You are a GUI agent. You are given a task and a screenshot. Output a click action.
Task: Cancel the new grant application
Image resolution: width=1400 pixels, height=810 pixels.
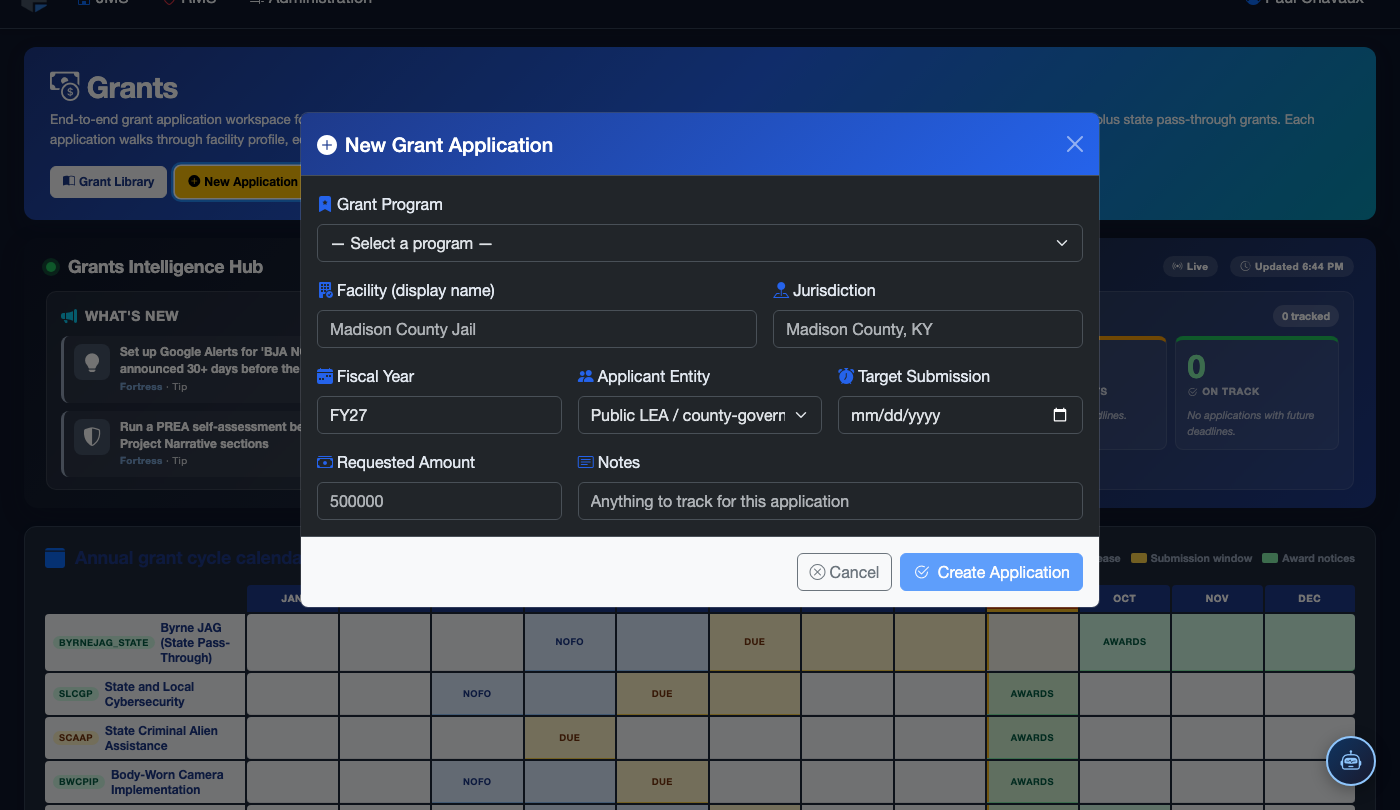coord(844,572)
